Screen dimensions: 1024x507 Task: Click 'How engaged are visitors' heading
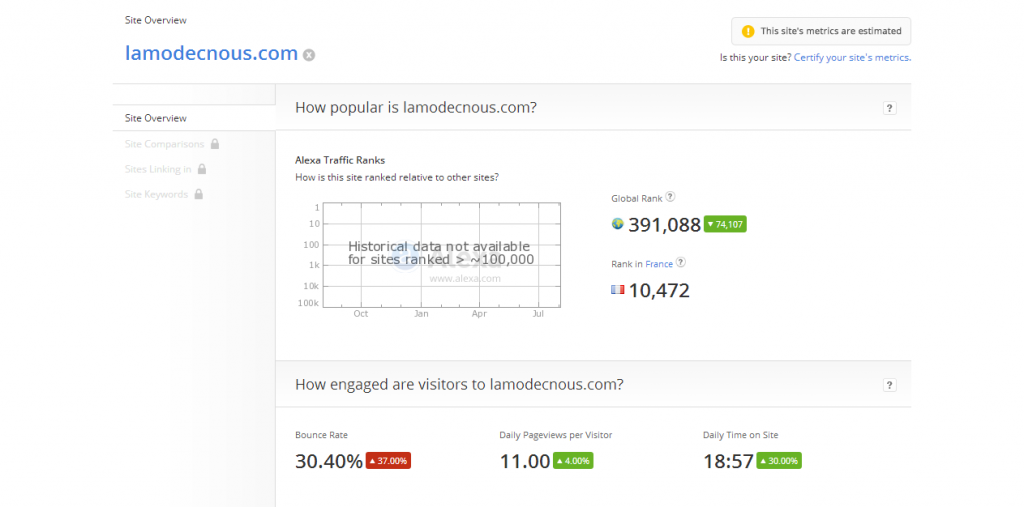459,385
